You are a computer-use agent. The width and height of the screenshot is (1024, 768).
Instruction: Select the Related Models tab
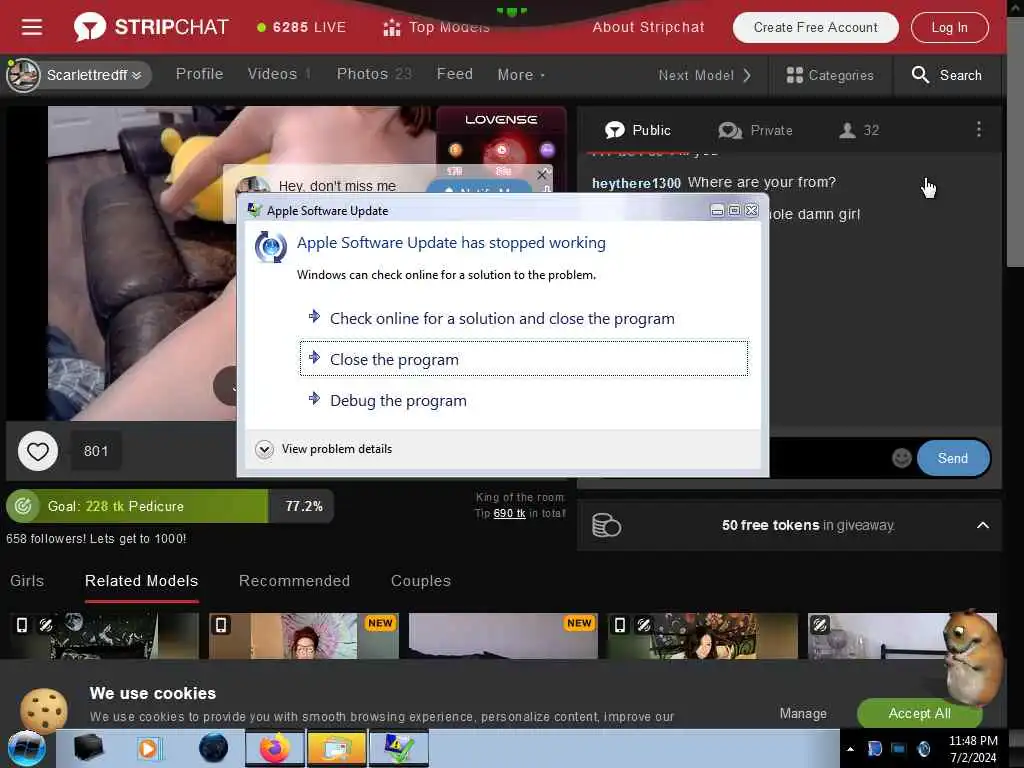(141, 581)
